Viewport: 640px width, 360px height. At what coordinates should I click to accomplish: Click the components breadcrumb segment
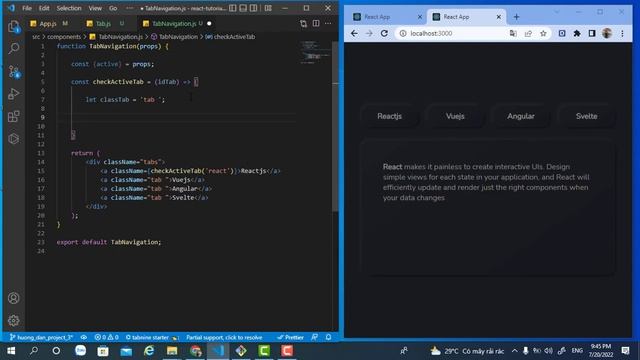coord(64,37)
